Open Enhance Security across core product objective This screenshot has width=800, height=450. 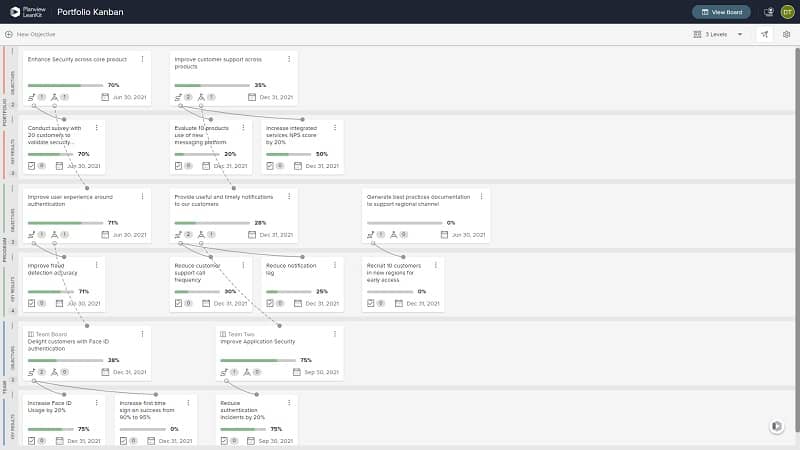pyautogui.click(x=77, y=59)
